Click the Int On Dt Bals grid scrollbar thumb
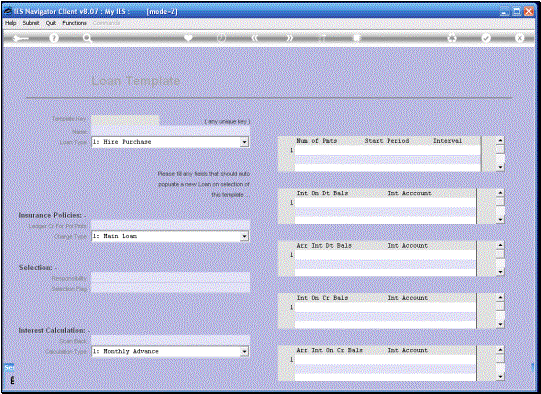Viewport: 541px width, 394px height. point(500,202)
